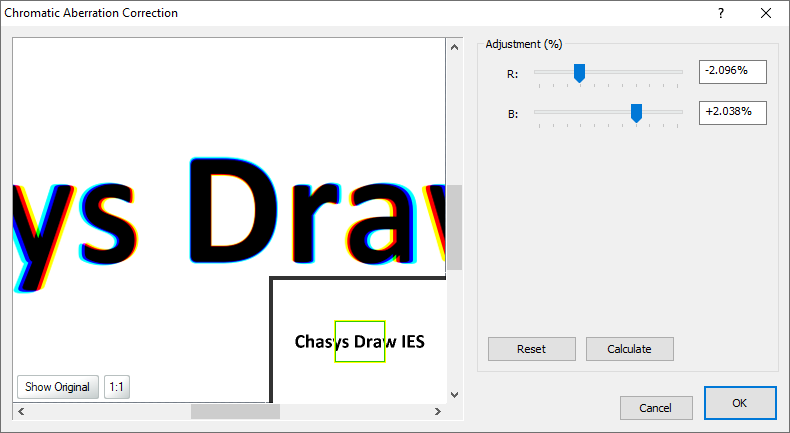The width and height of the screenshot is (790, 433).
Task: Click the preview vertical scrollbar up arrow
Action: (454, 46)
